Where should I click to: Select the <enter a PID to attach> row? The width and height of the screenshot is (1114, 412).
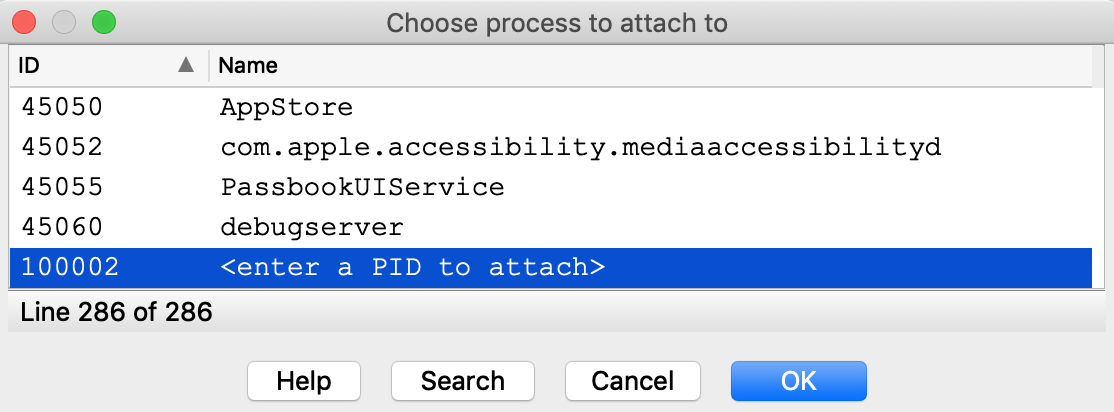[412, 268]
